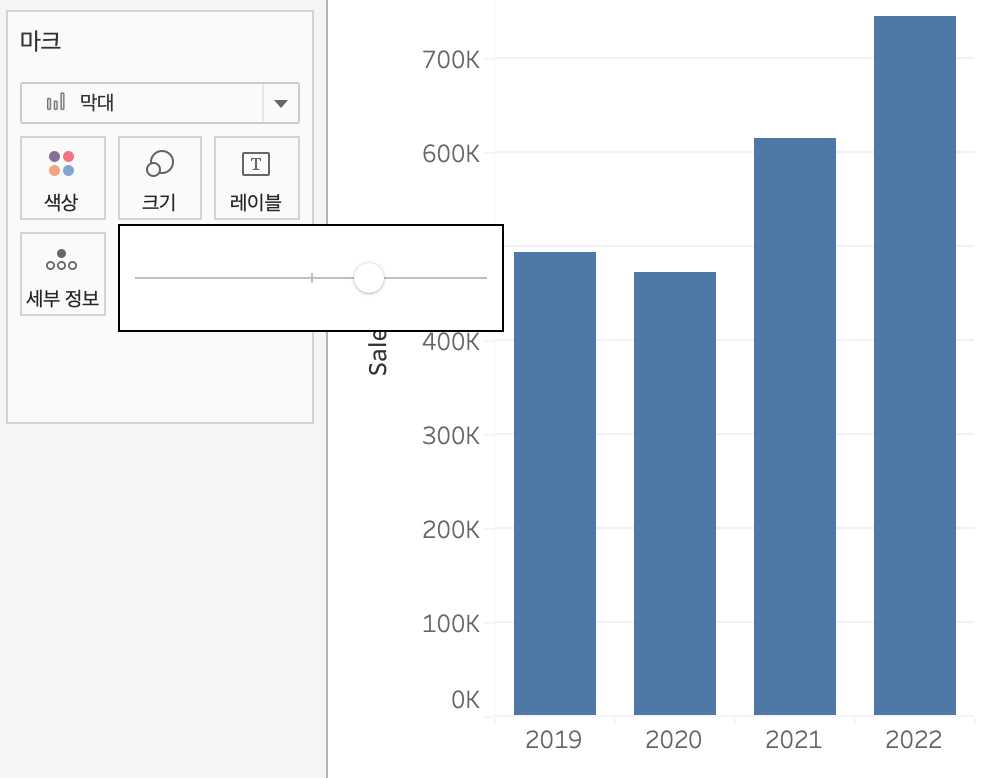
Task: Select the 2019 bar in the chart
Action: point(554,480)
